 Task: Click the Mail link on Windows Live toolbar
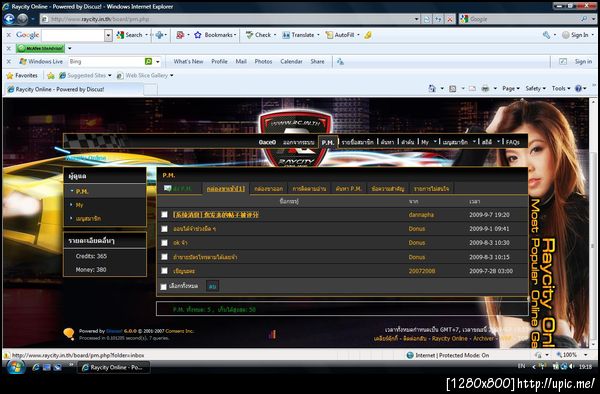241,61
